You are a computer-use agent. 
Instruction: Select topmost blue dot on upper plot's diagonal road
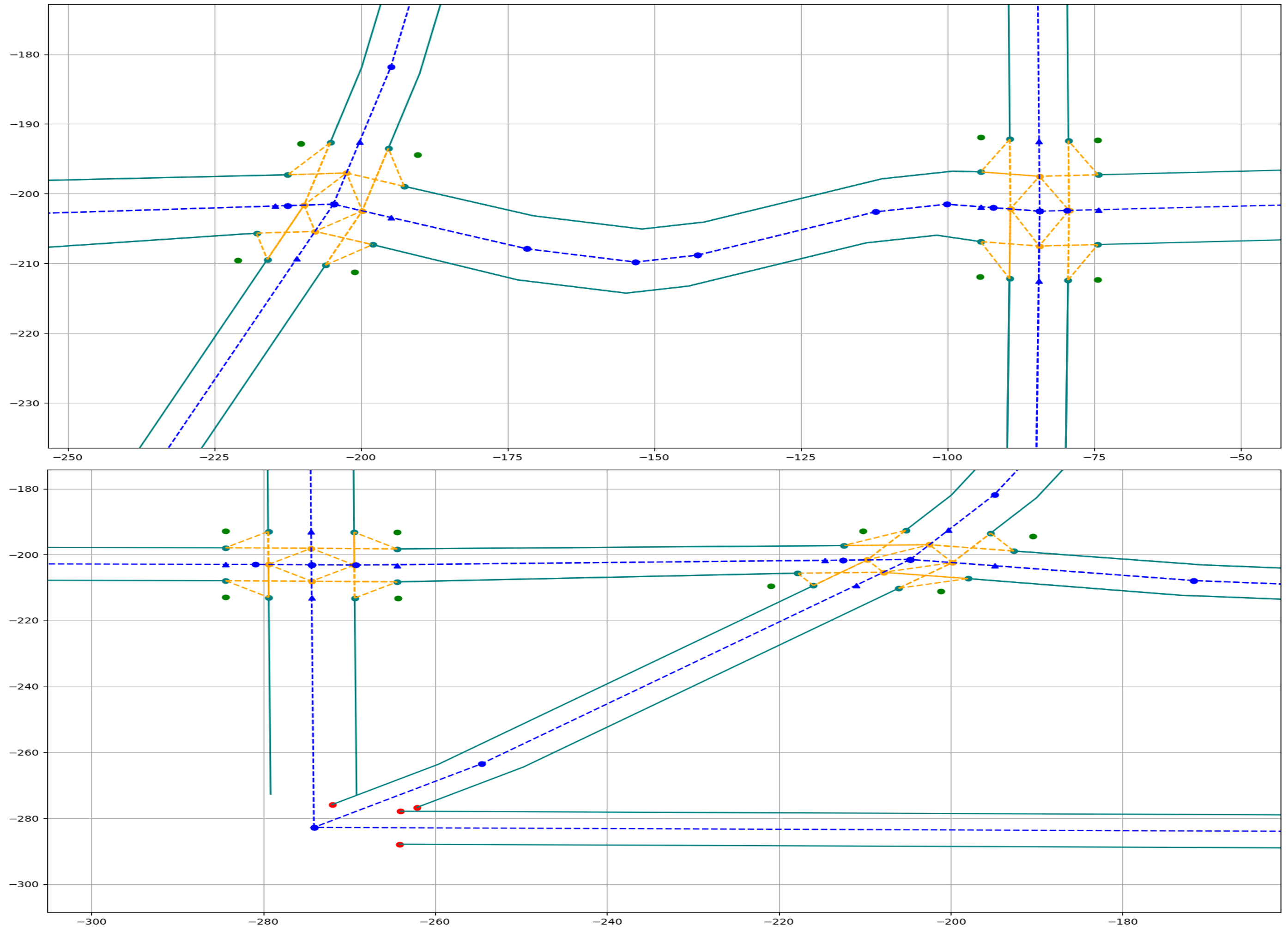pyautogui.click(x=391, y=67)
